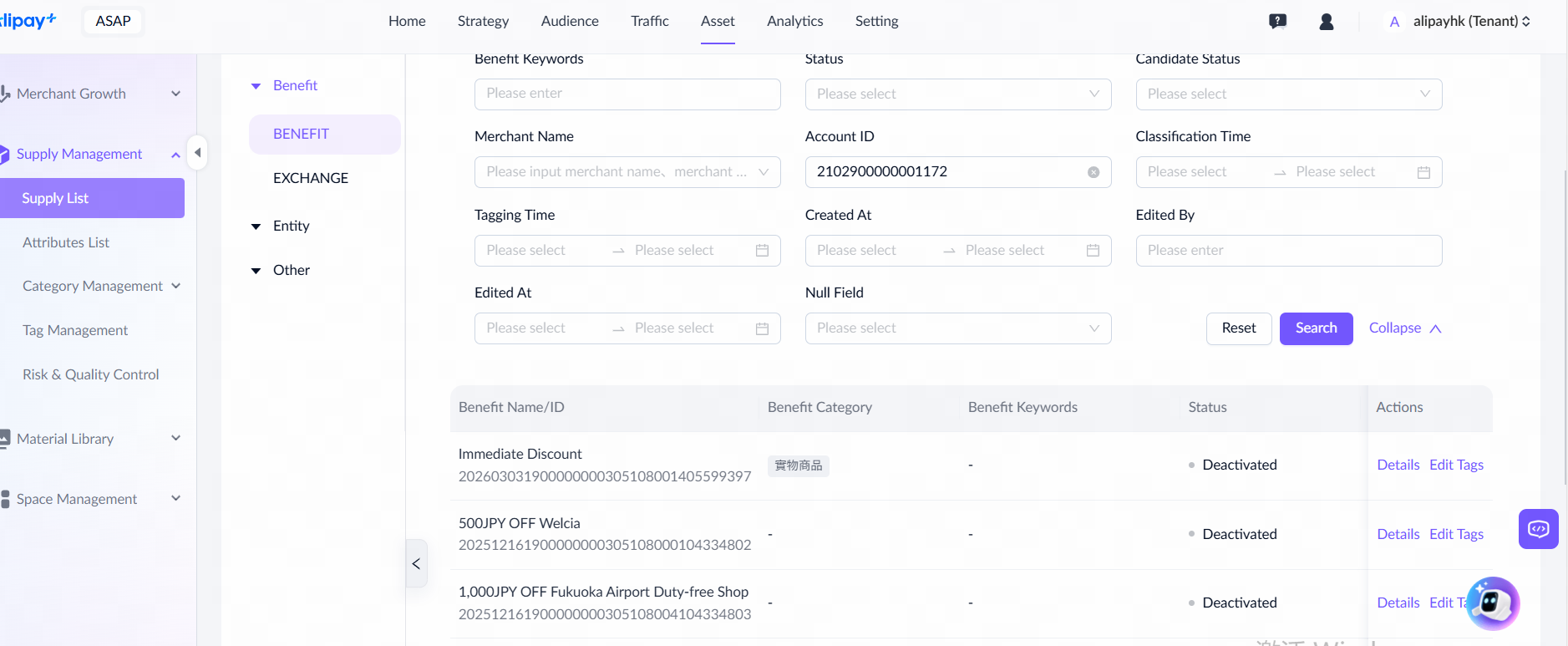Expand Merchant Growth sidebar section
The height and width of the screenshot is (646, 1568).
(x=175, y=94)
